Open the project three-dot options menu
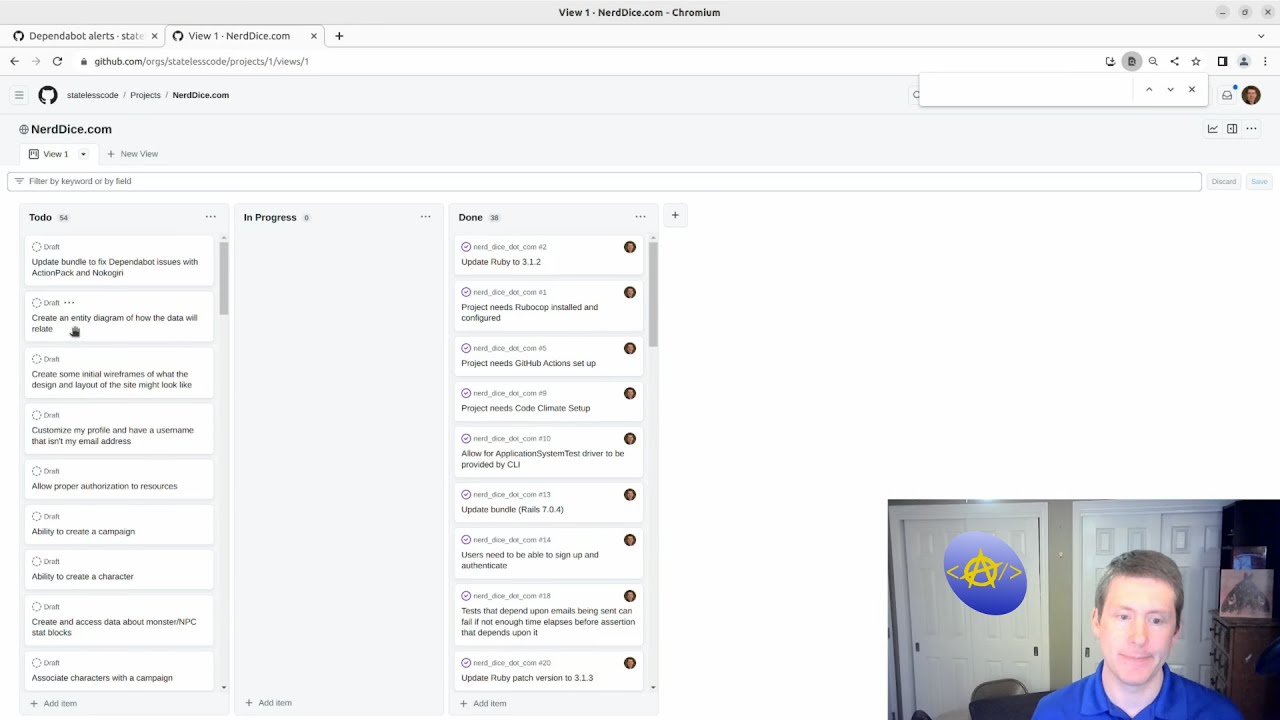The image size is (1280, 720). point(1251,129)
